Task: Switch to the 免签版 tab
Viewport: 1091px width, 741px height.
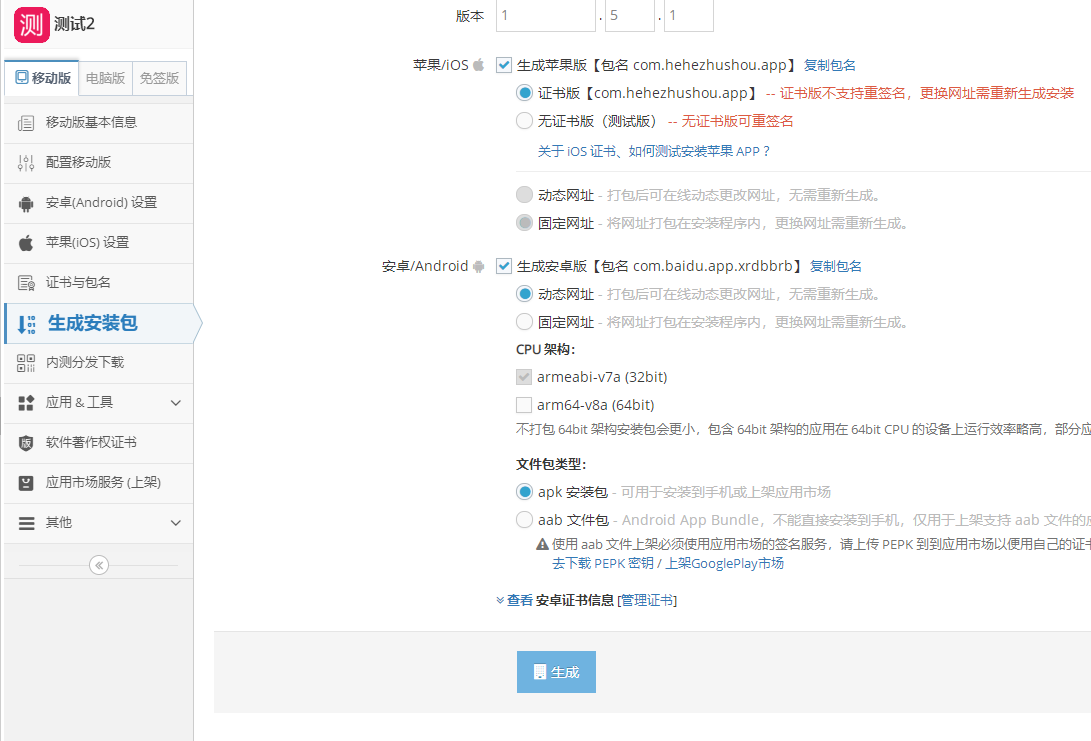Action: click(158, 77)
